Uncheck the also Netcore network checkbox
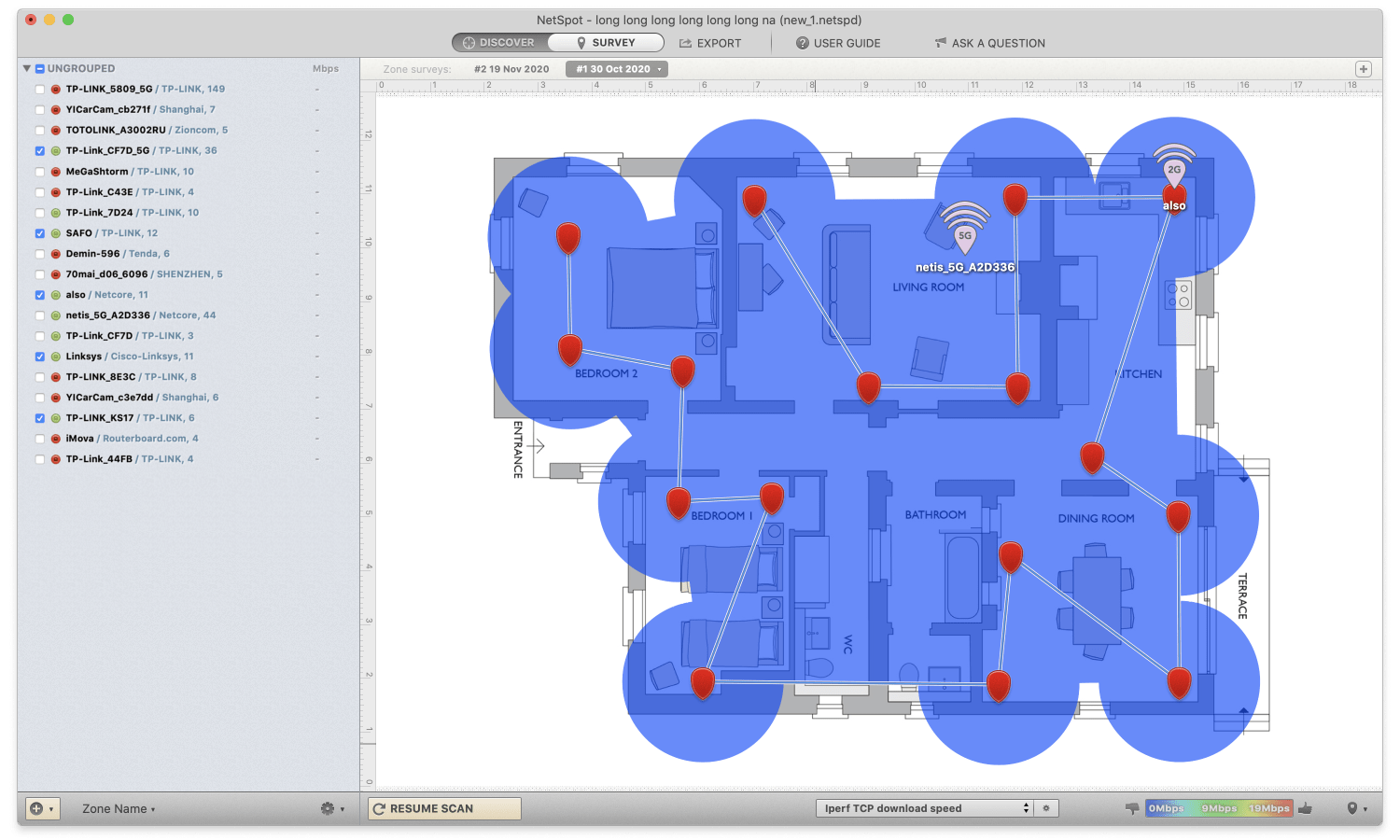1400x840 pixels. pos(40,295)
